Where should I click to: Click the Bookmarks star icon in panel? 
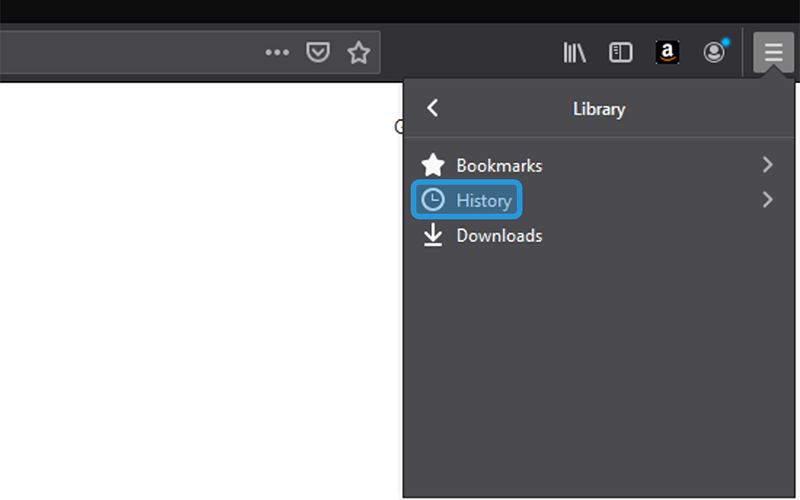(x=433, y=165)
